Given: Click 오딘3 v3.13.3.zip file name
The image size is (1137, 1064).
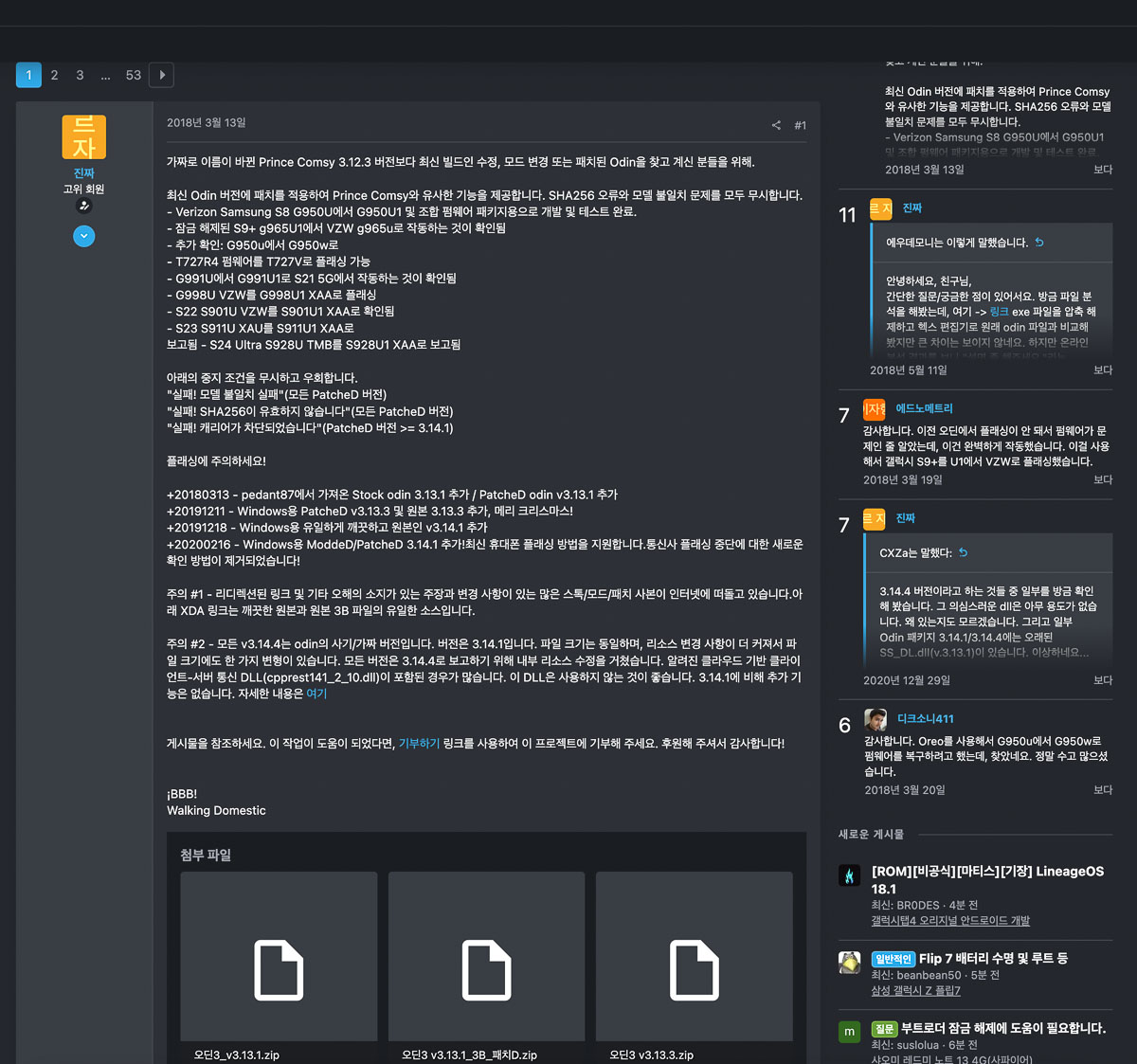Looking at the screenshot, I should coord(651,1055).
